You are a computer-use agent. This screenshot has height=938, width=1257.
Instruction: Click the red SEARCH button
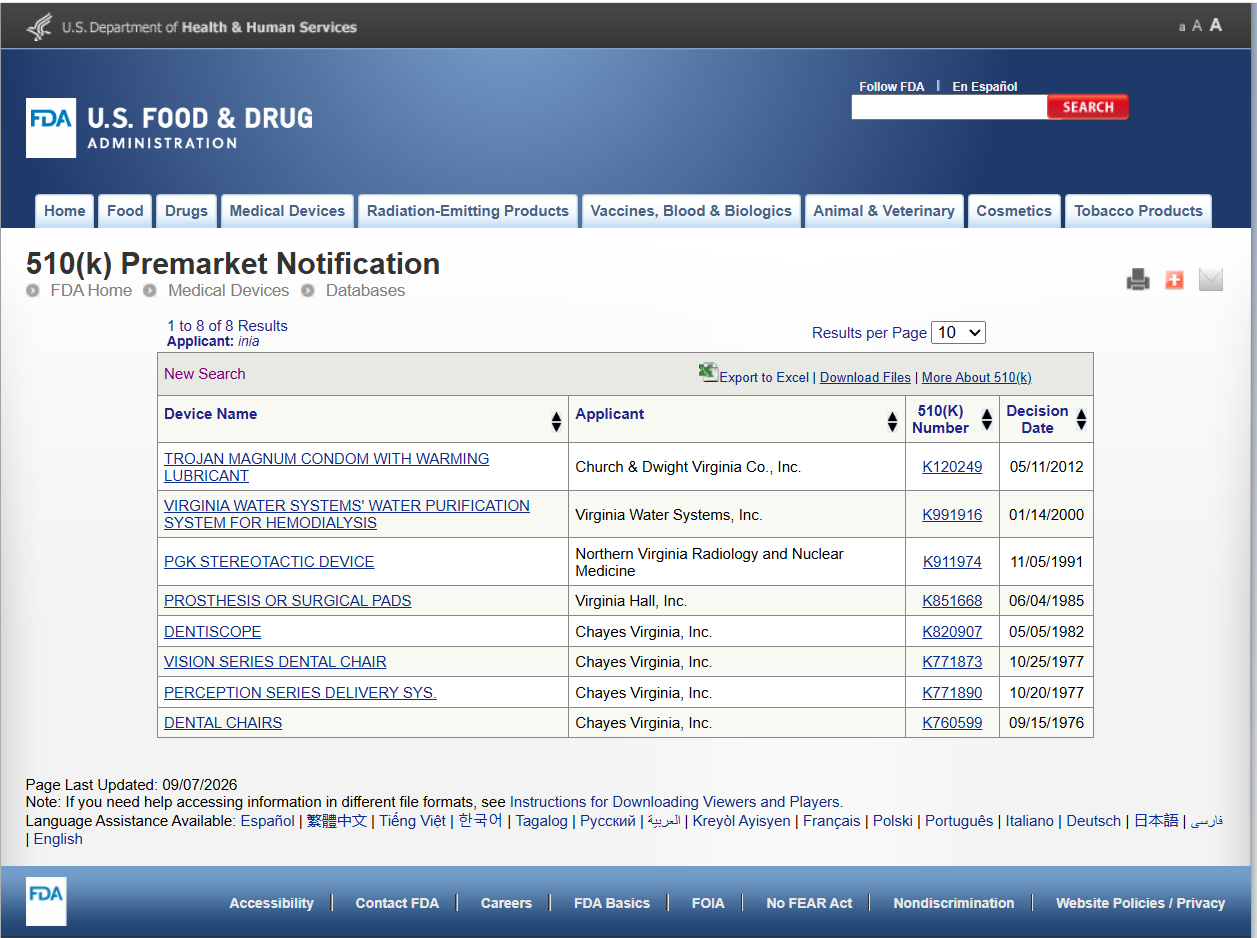coord(1088,107)
